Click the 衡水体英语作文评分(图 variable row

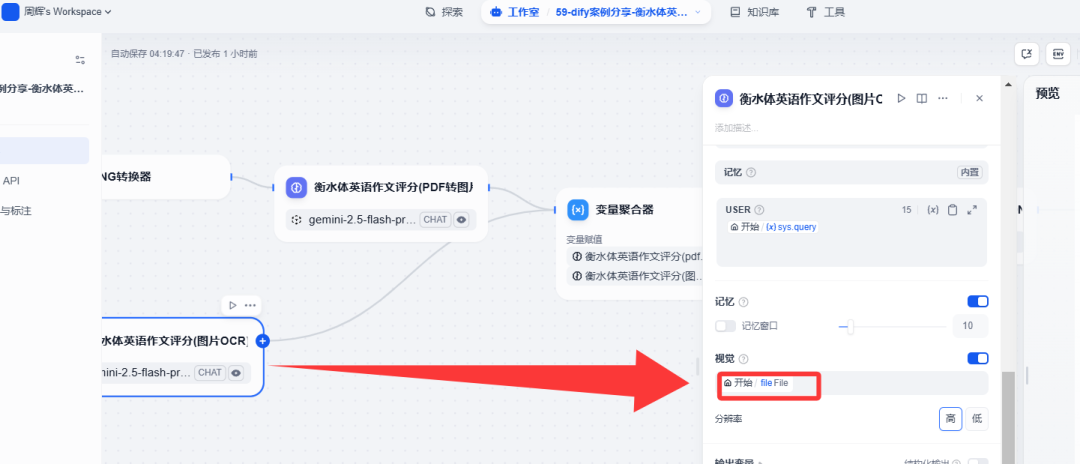tap(635, 276)
